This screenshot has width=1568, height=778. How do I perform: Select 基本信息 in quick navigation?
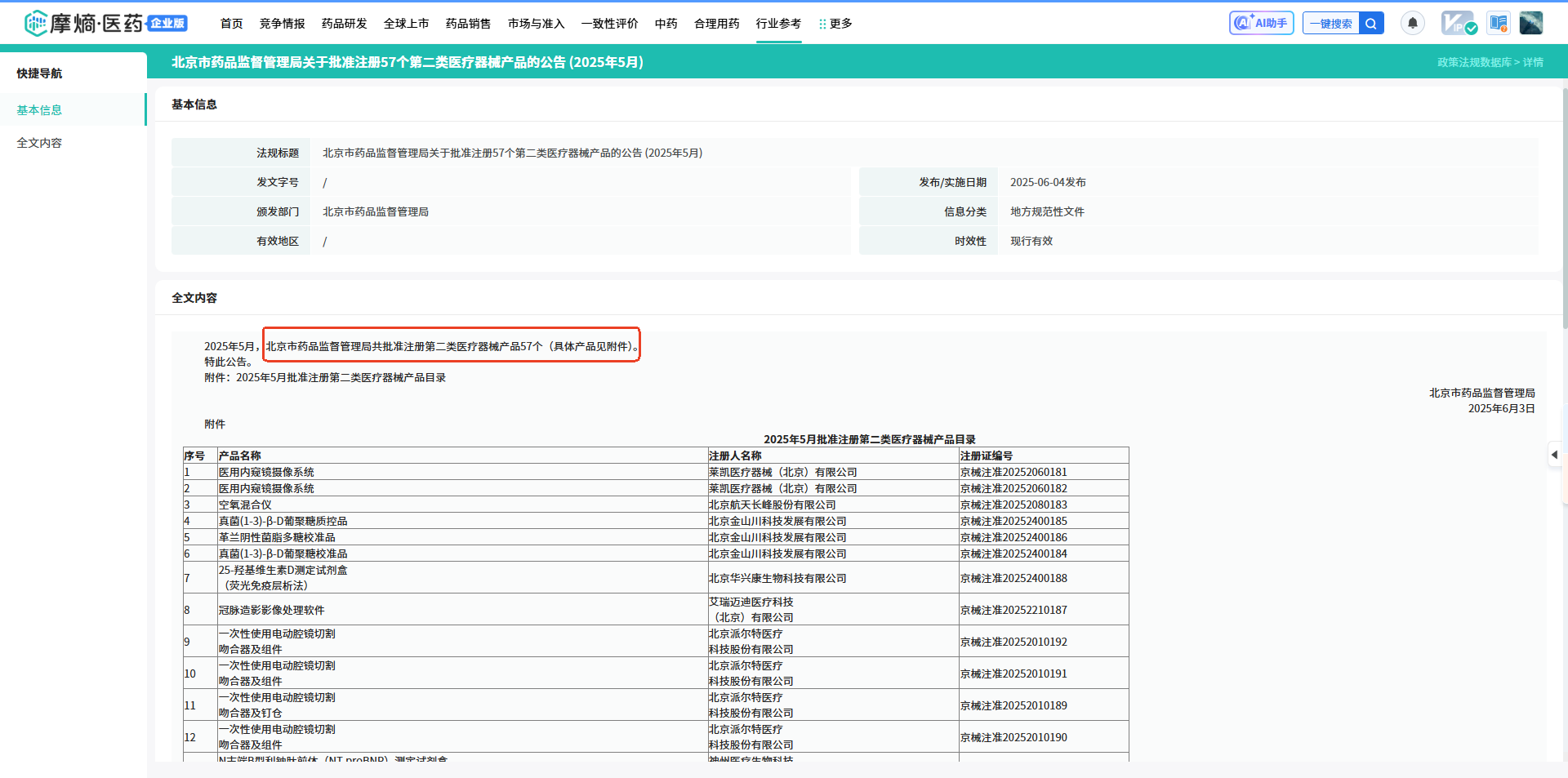coord(73,109)
